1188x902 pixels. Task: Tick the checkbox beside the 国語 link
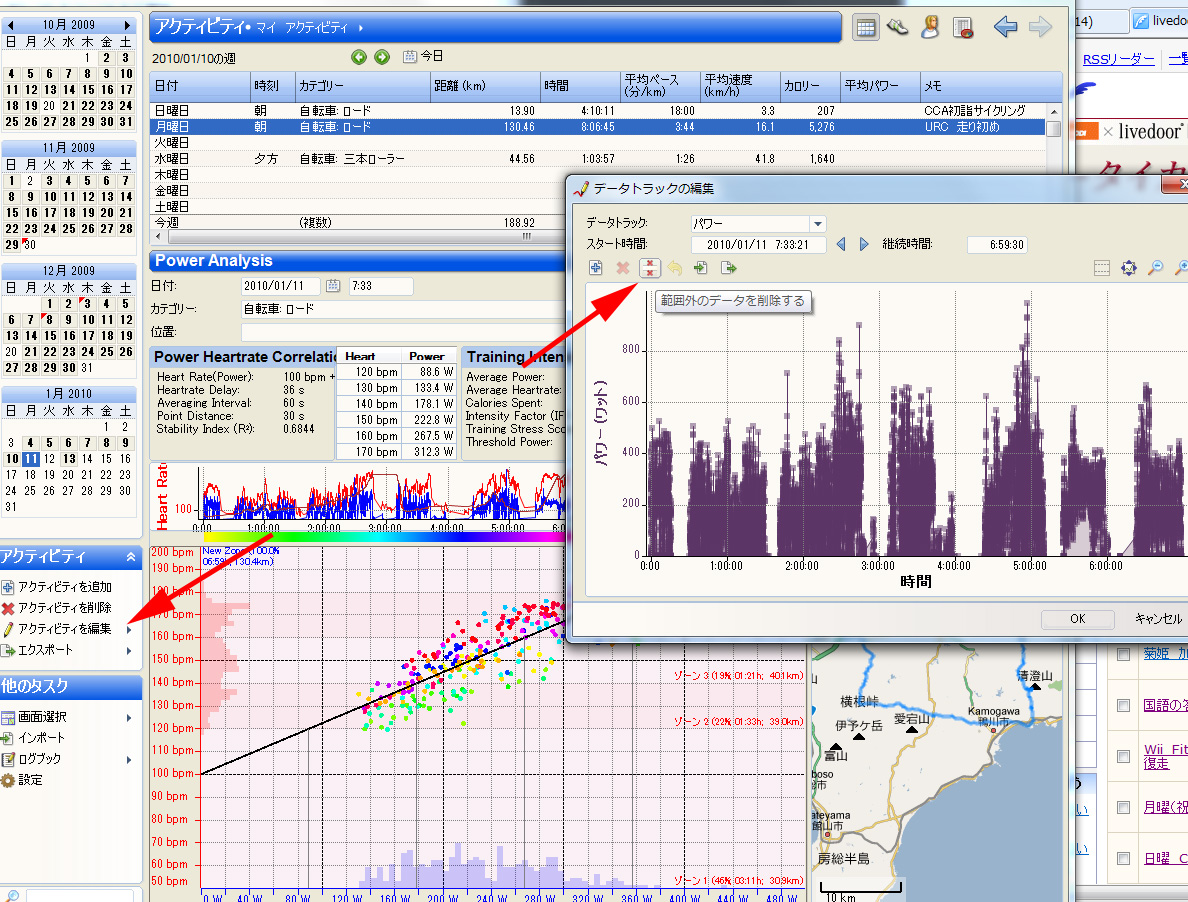[x=1124, y=705]
